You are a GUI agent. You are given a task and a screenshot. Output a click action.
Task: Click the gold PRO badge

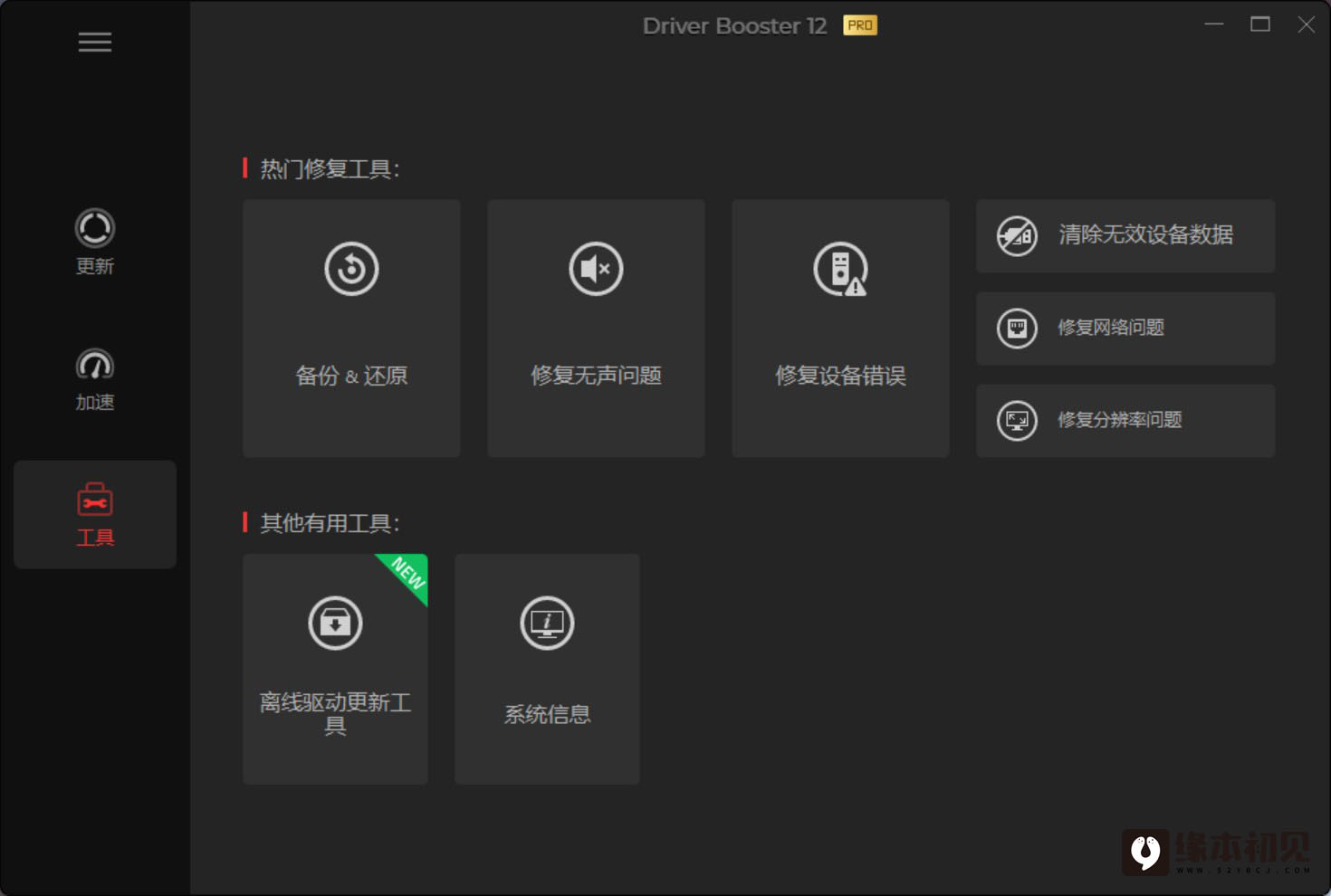860,25
